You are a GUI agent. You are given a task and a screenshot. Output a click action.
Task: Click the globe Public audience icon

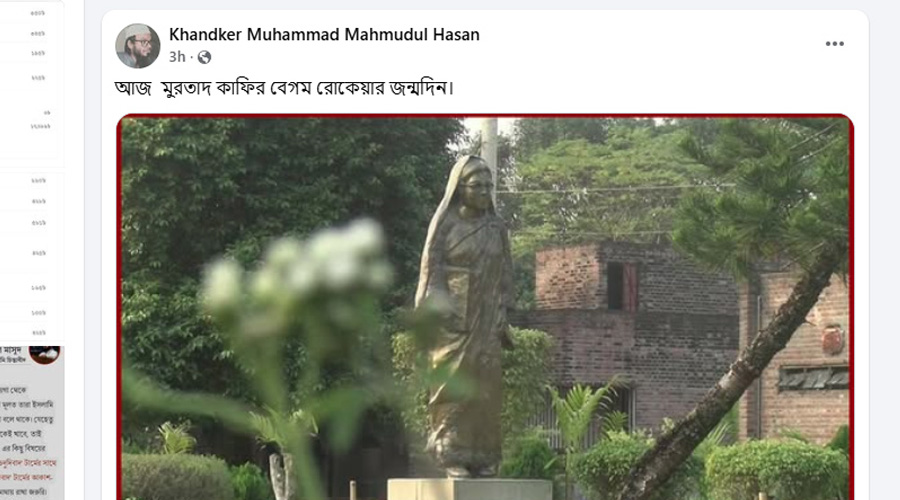[204, 57]
